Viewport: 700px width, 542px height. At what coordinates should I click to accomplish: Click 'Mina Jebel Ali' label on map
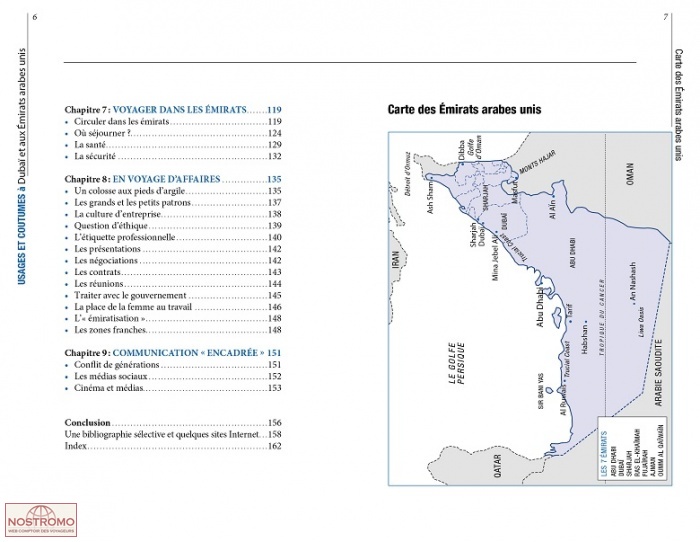pos(495,258)
